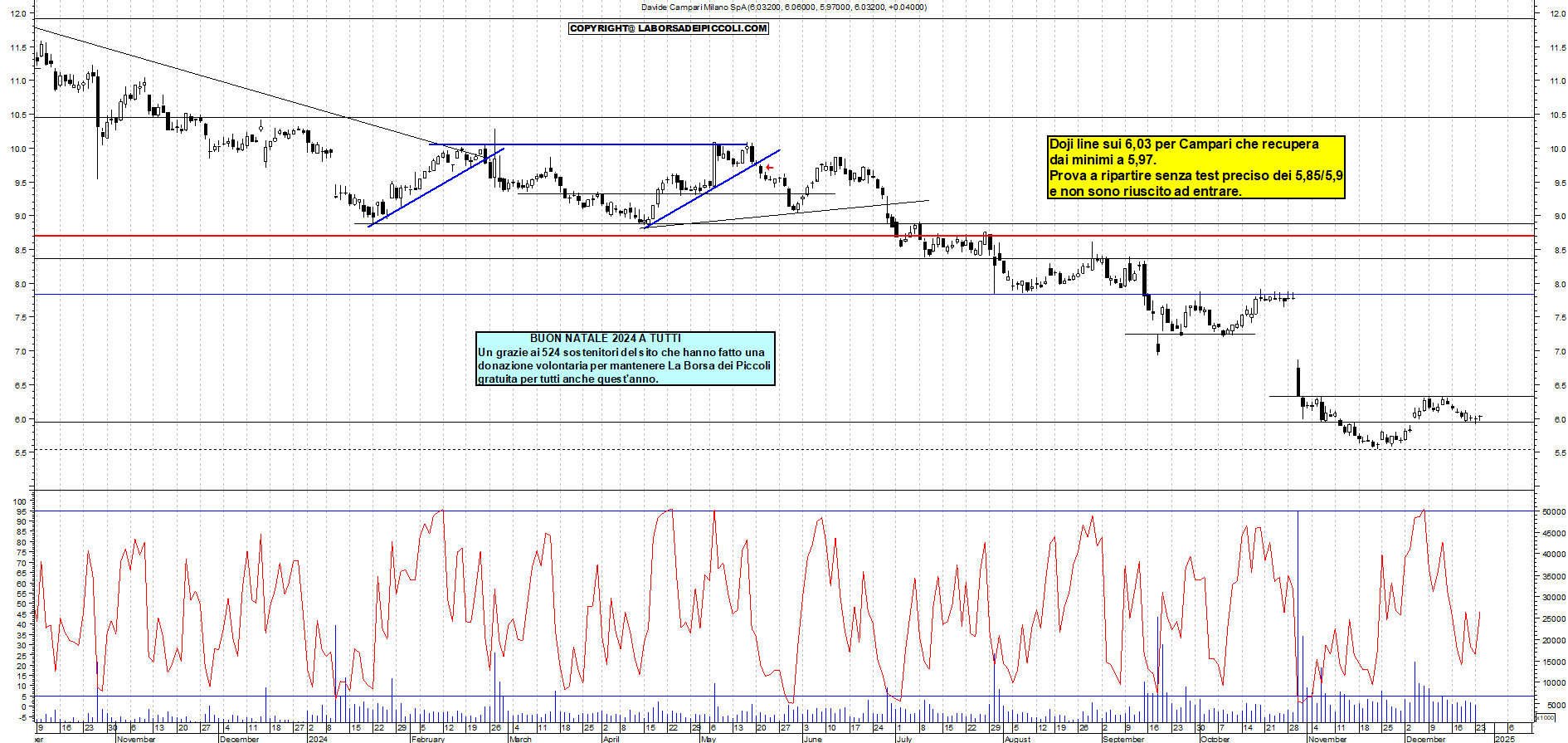Click the Davide Campari Milano SpA chart title

pos(784,7)
